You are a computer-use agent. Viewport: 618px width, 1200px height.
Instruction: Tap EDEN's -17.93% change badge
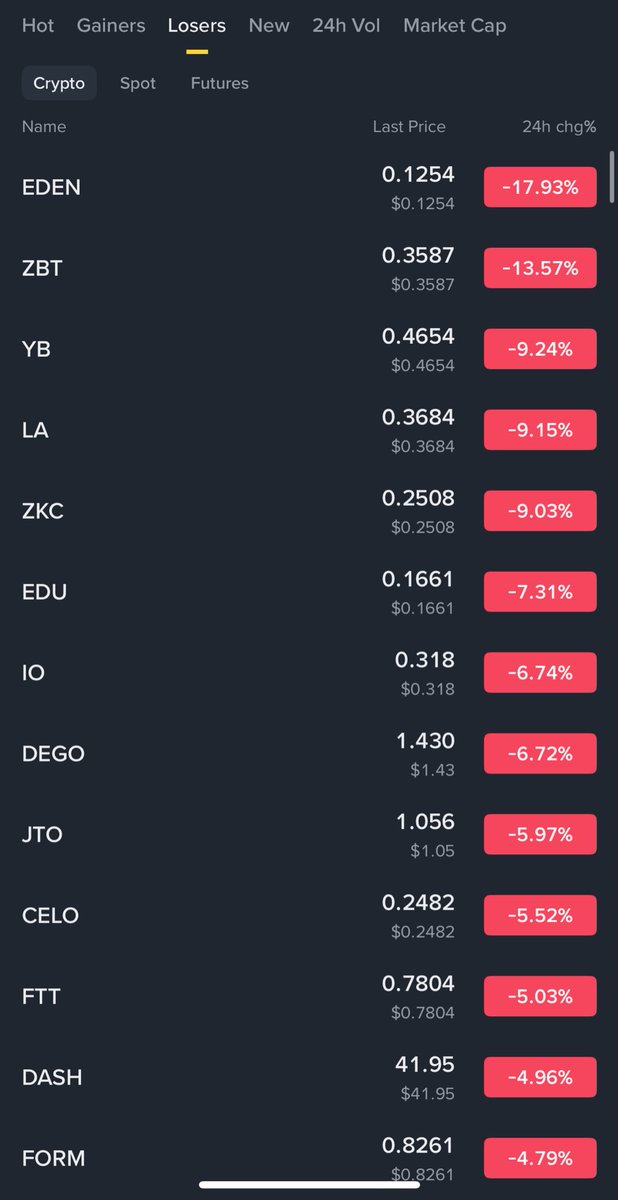540,187
